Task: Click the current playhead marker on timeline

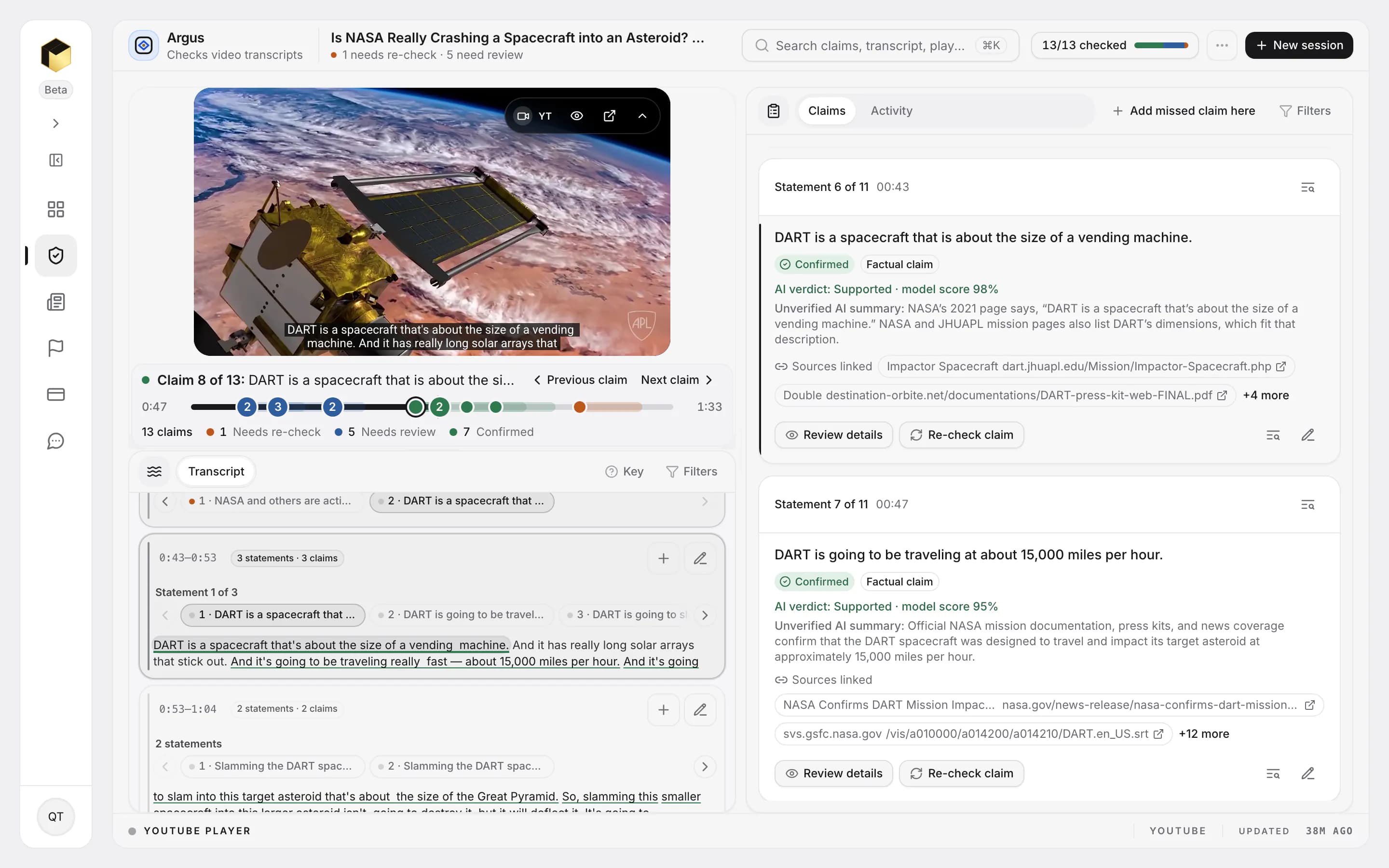Action: 416,407
